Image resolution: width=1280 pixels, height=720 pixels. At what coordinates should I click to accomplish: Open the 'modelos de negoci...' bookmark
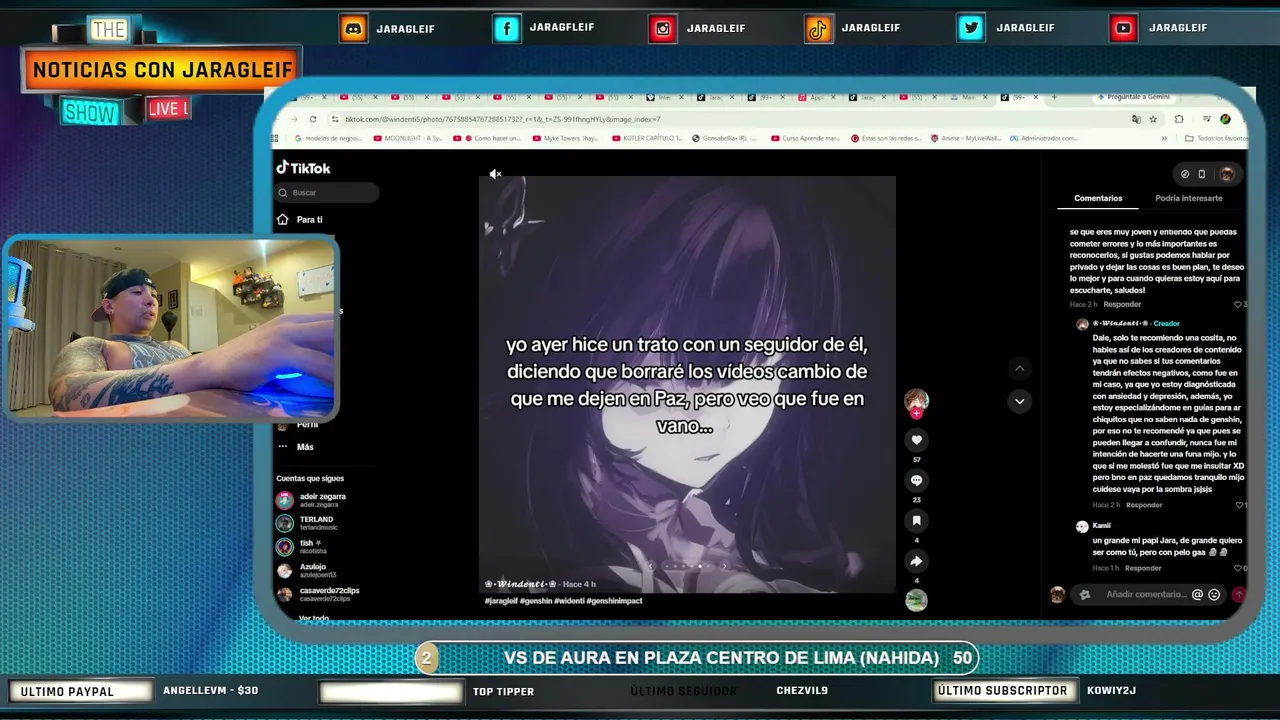(x=329, y=138)
